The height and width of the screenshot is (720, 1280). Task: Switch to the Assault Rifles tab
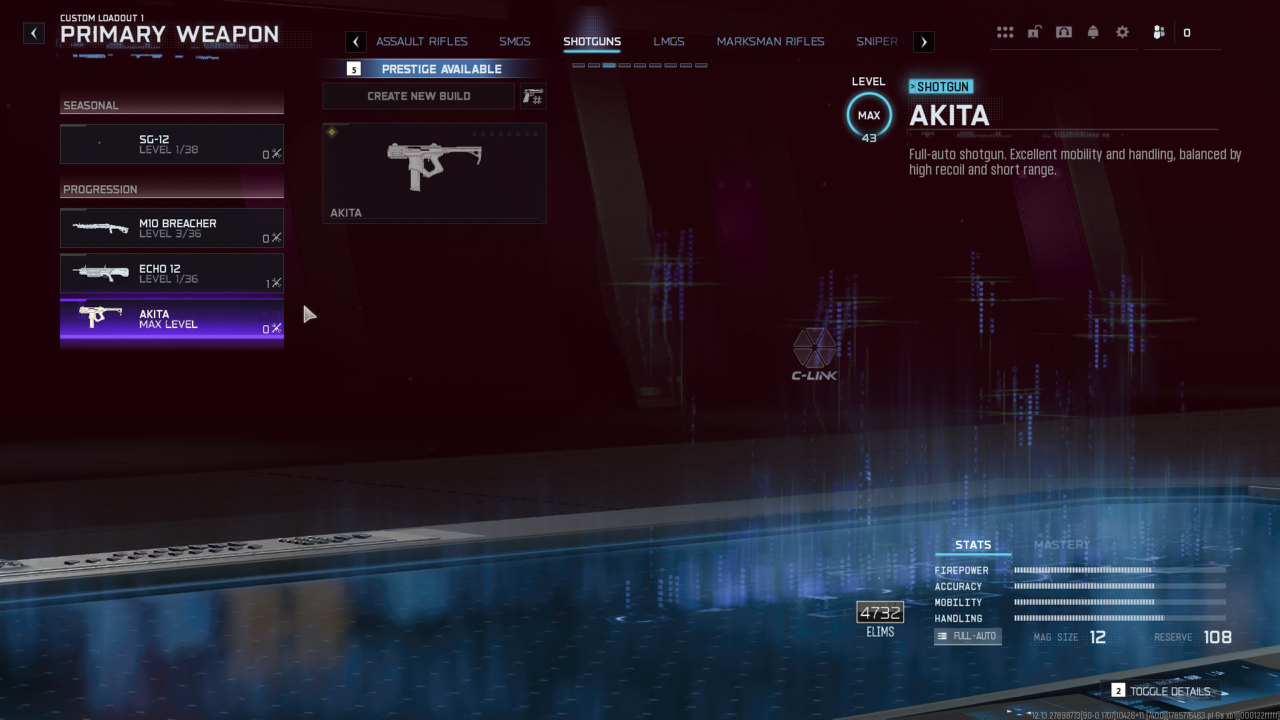422,42
